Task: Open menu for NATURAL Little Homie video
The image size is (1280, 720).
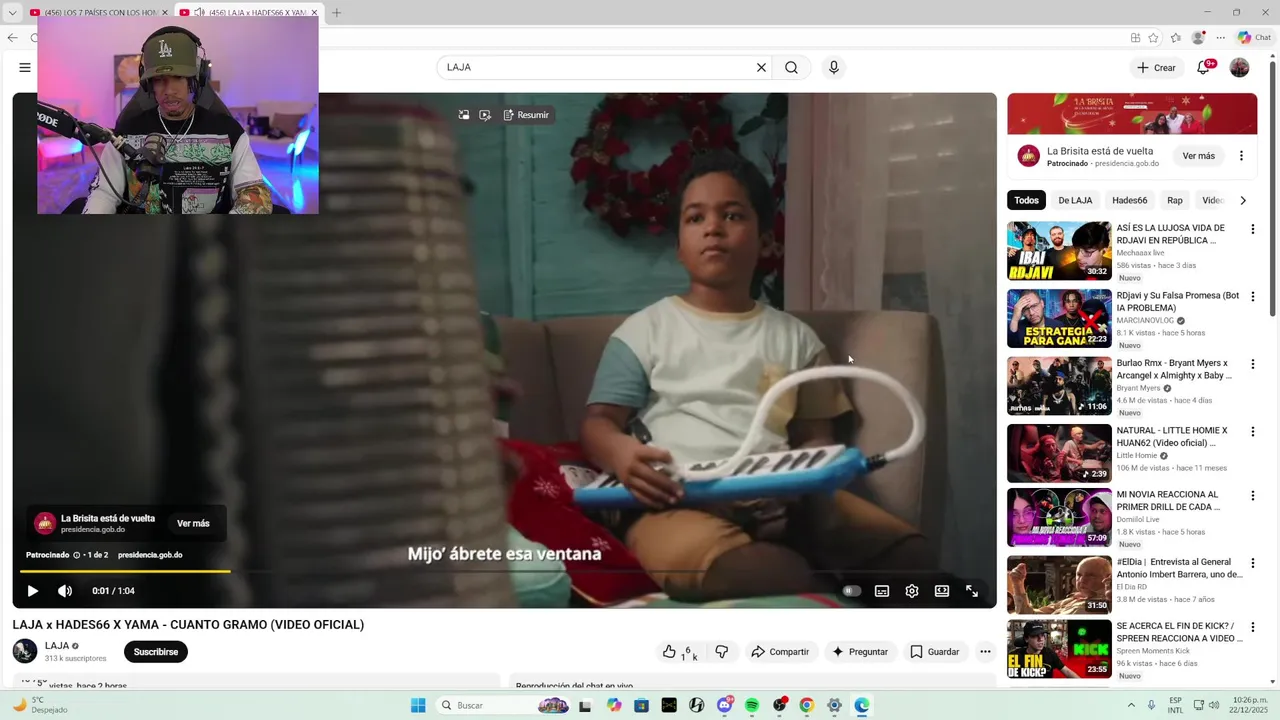Action: [x=1252, y=432]
